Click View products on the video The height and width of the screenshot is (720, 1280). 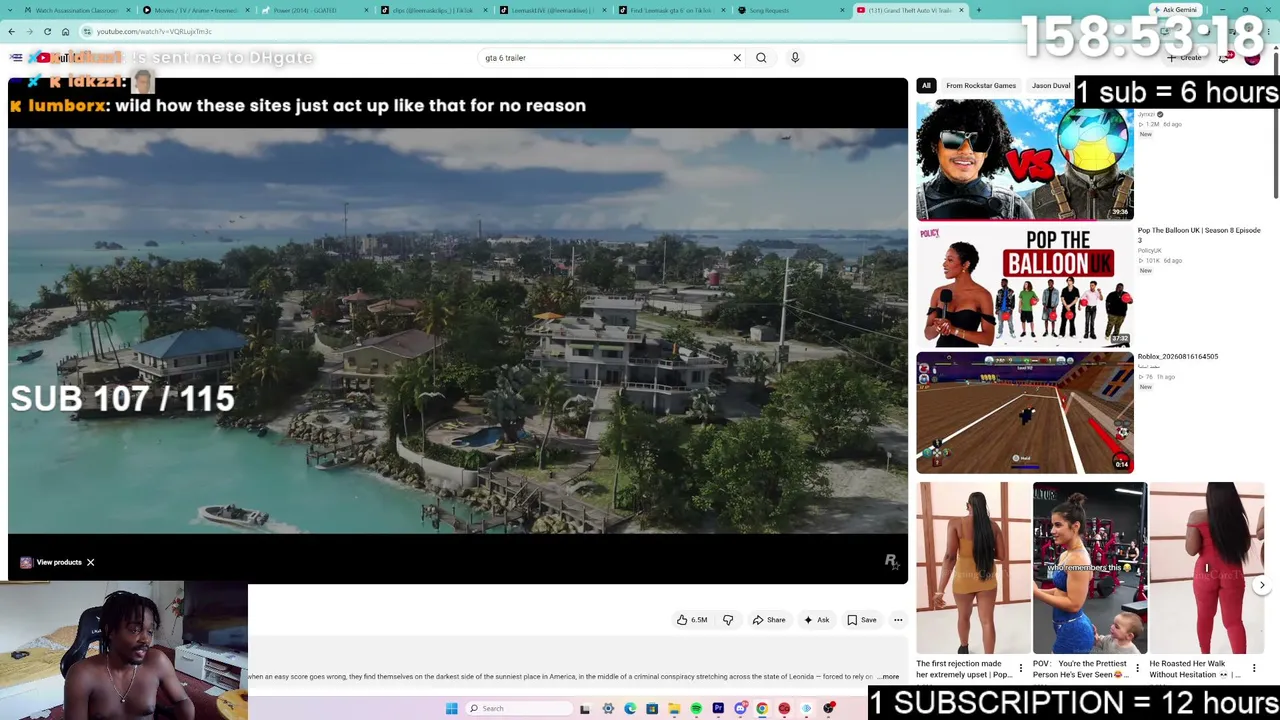pyautogui.click(x=52, y=562)
